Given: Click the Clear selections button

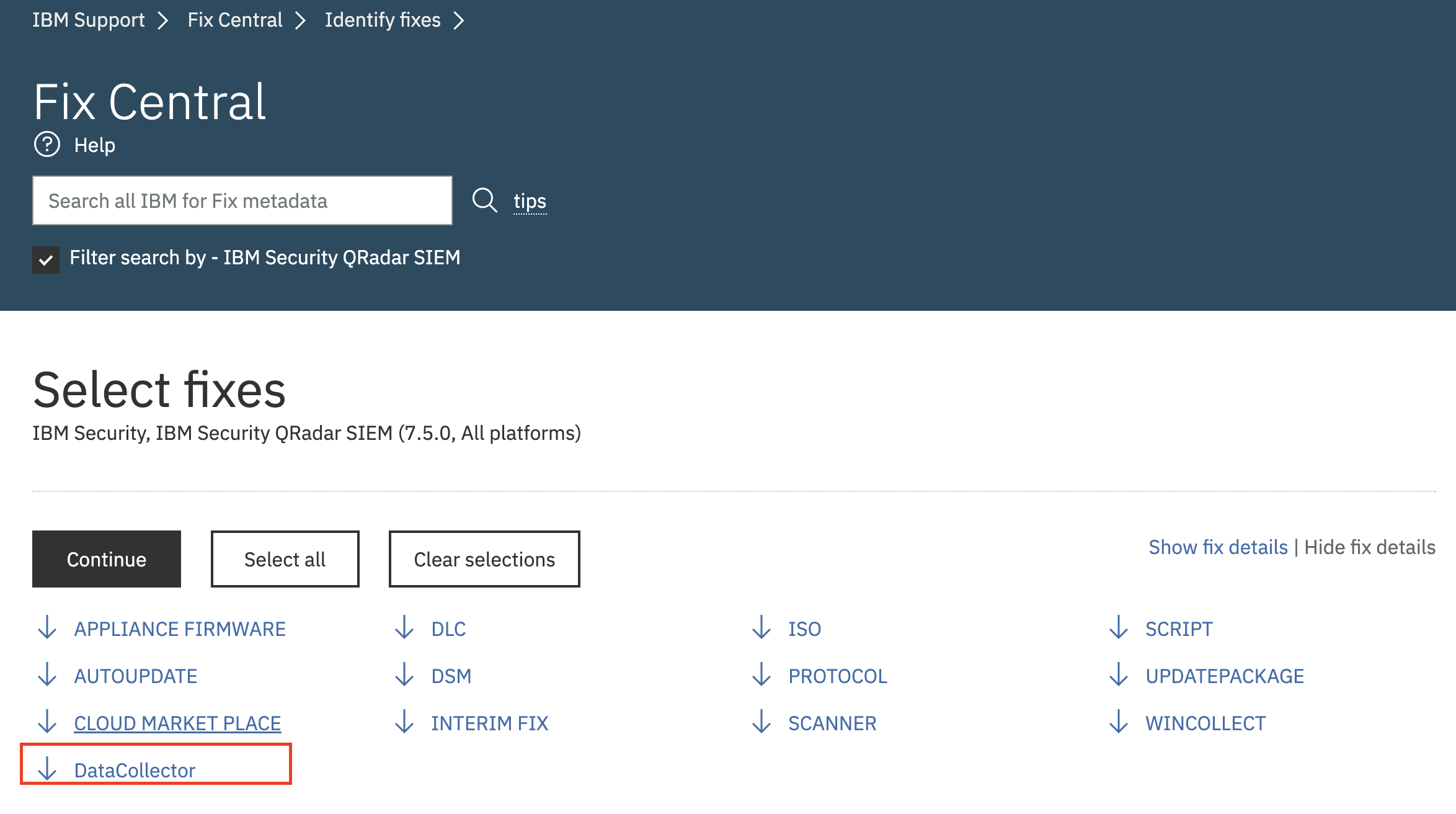Looking at the screenshot, I should click(x=484, y=558).
